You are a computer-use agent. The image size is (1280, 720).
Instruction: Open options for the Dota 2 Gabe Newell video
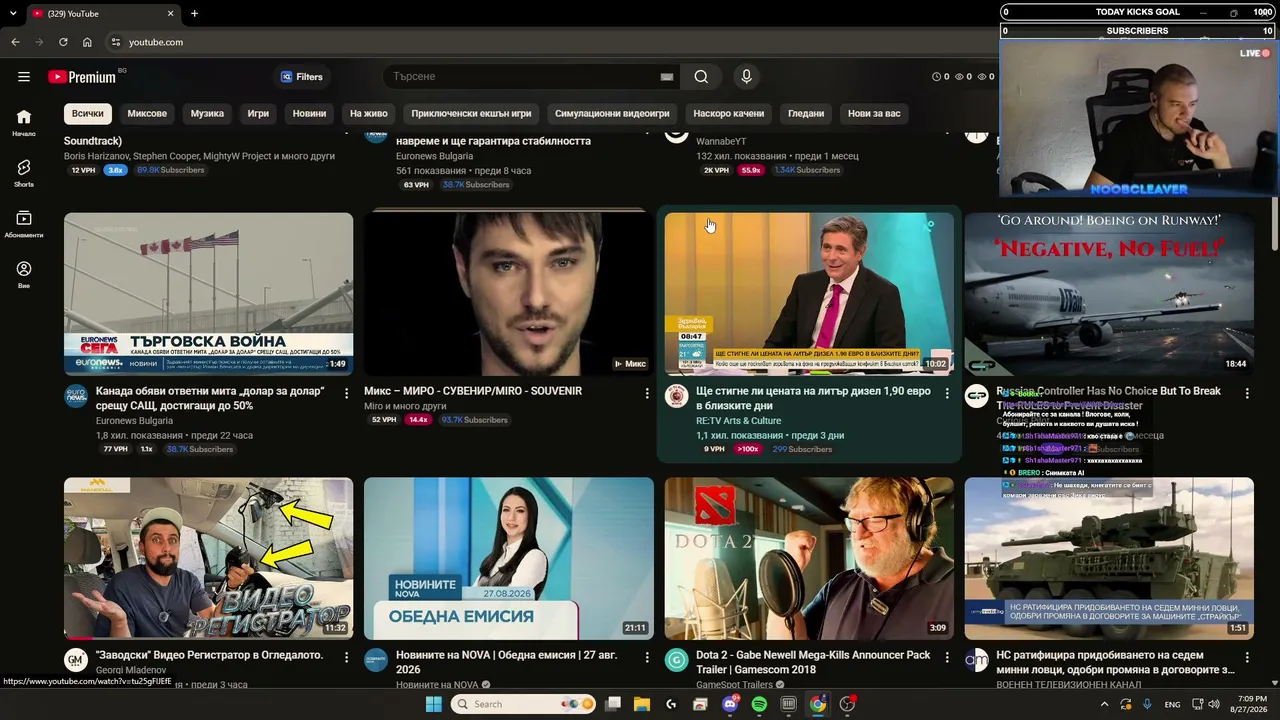pyautogui.click(x=947, y=659)
